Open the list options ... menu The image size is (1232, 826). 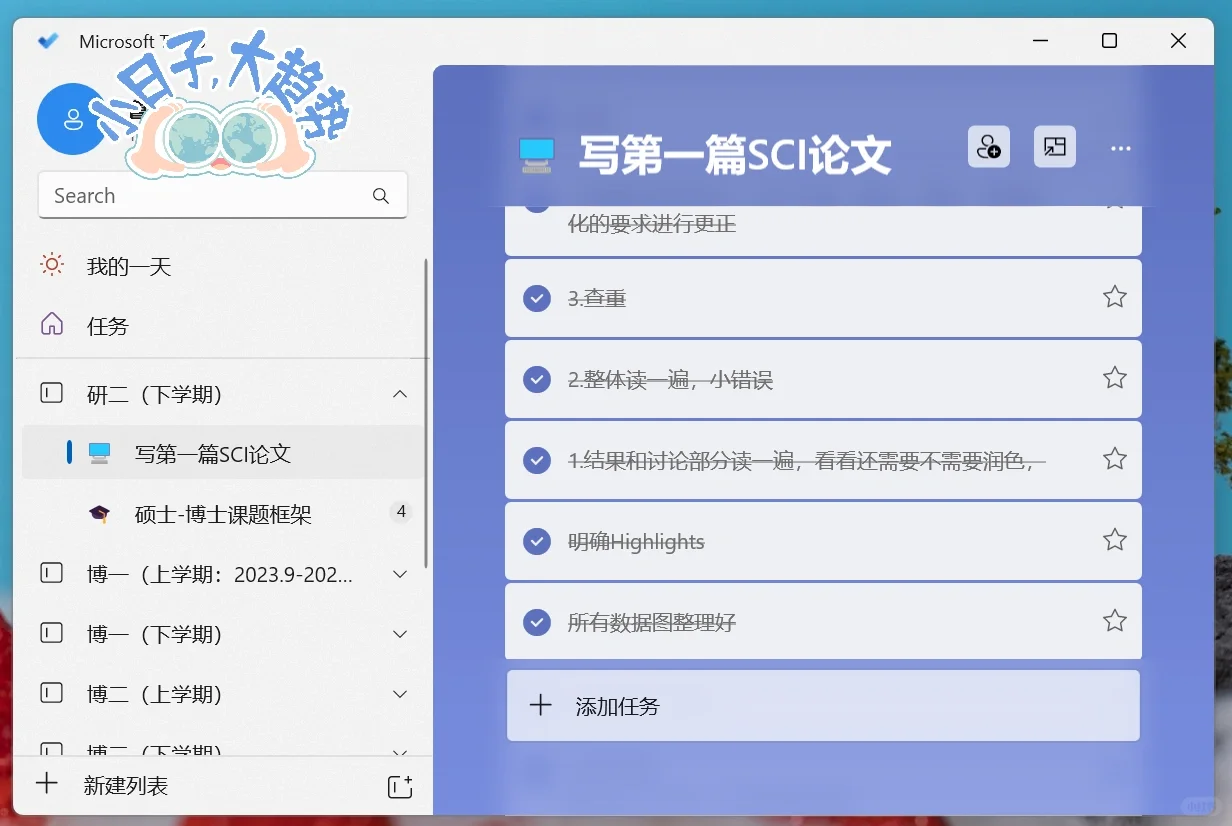1120,147
